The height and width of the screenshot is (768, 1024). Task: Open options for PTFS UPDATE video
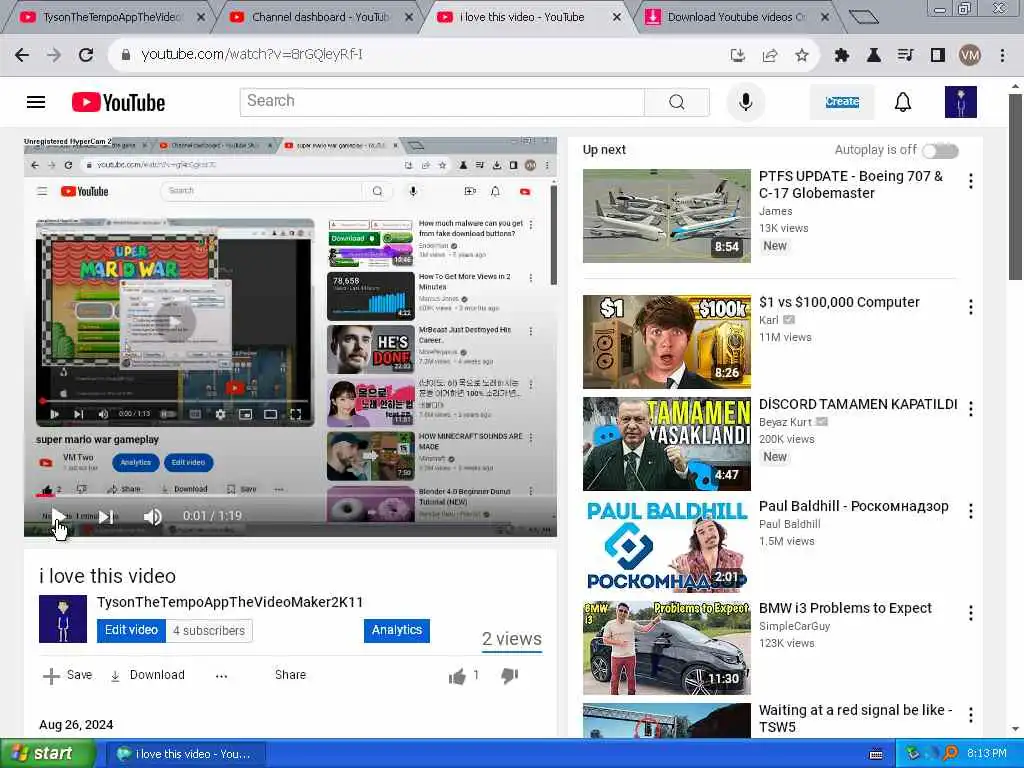pyautogui.click(x=971, y=181)
